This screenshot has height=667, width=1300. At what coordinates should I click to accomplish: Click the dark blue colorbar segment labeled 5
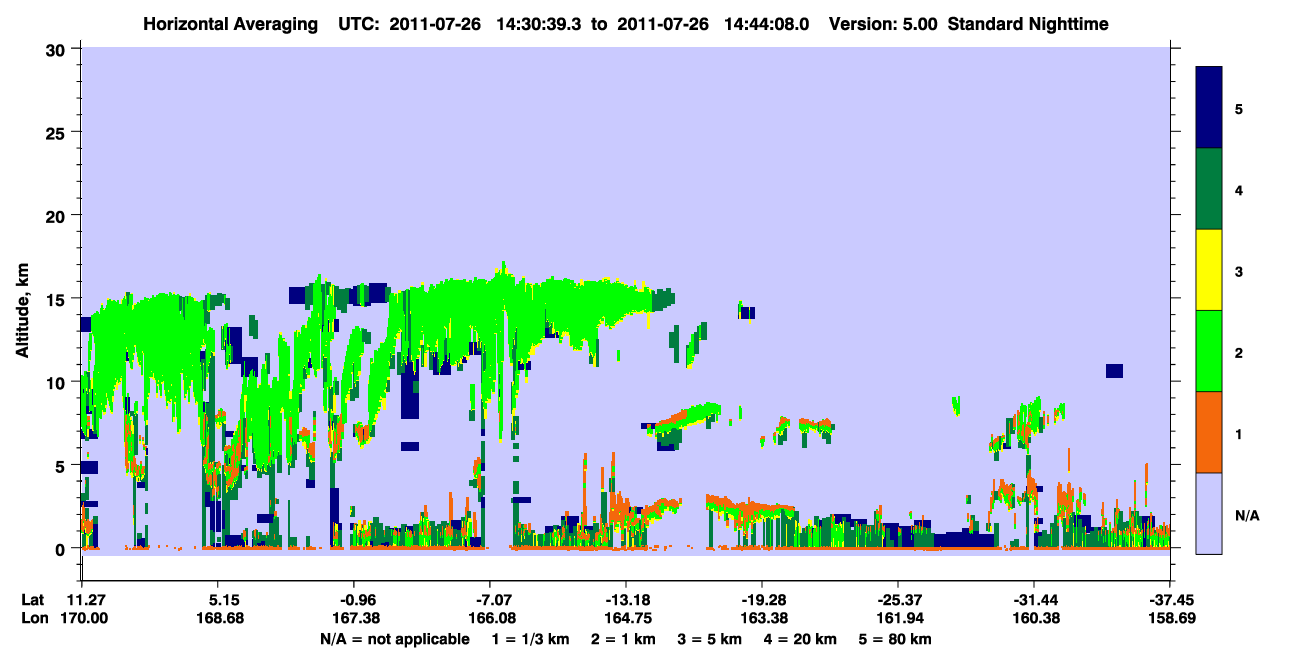(1210, 108)
